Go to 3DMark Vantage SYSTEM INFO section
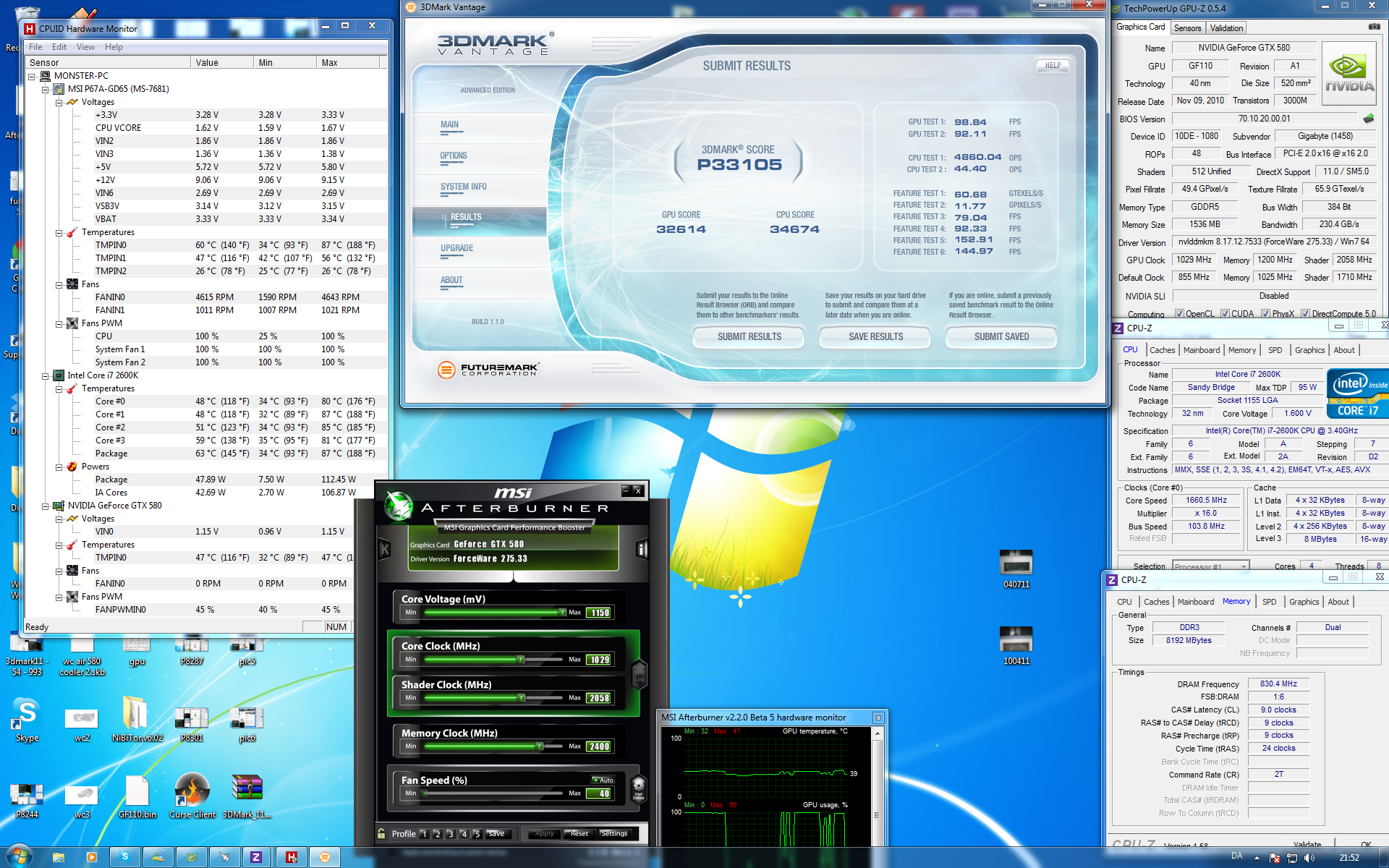Viewport: 1389px width, 868px height. (x=464, y=187)
